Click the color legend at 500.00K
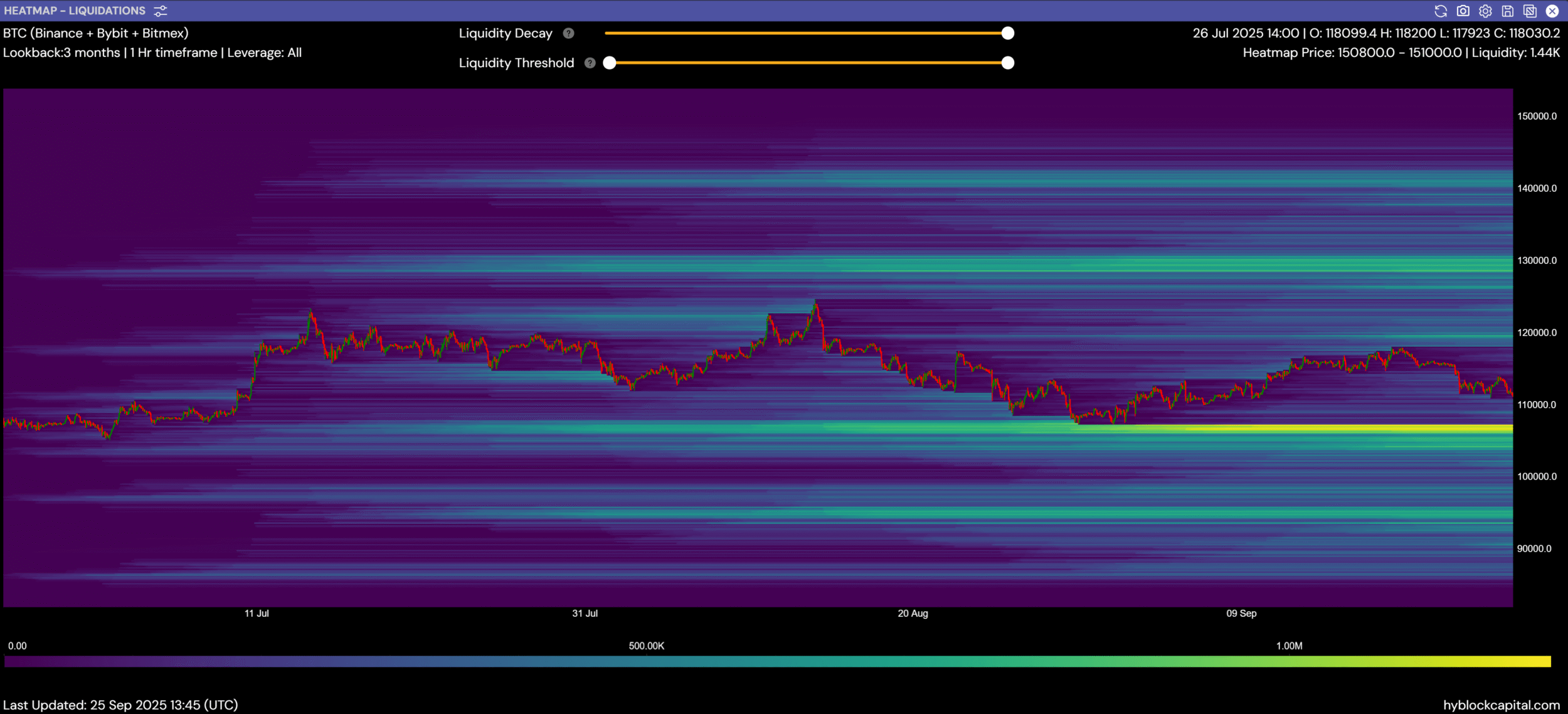Image resolution: width=1568 pixels, height=714 pixels. click(x=646, y=661)
